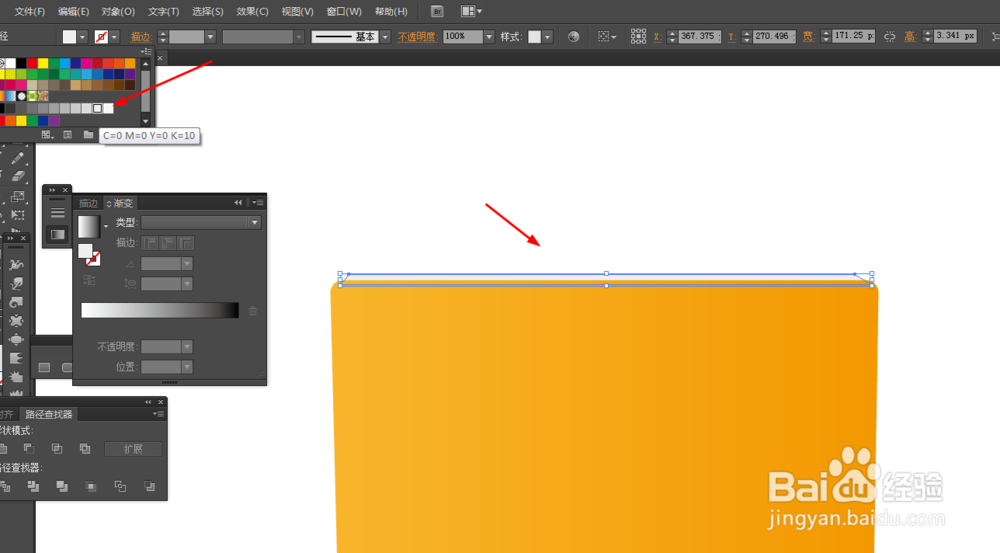This screenshot has height=553, width=1000.
Task: Open the swatch libraries menu icon
Action: point(47,135)
